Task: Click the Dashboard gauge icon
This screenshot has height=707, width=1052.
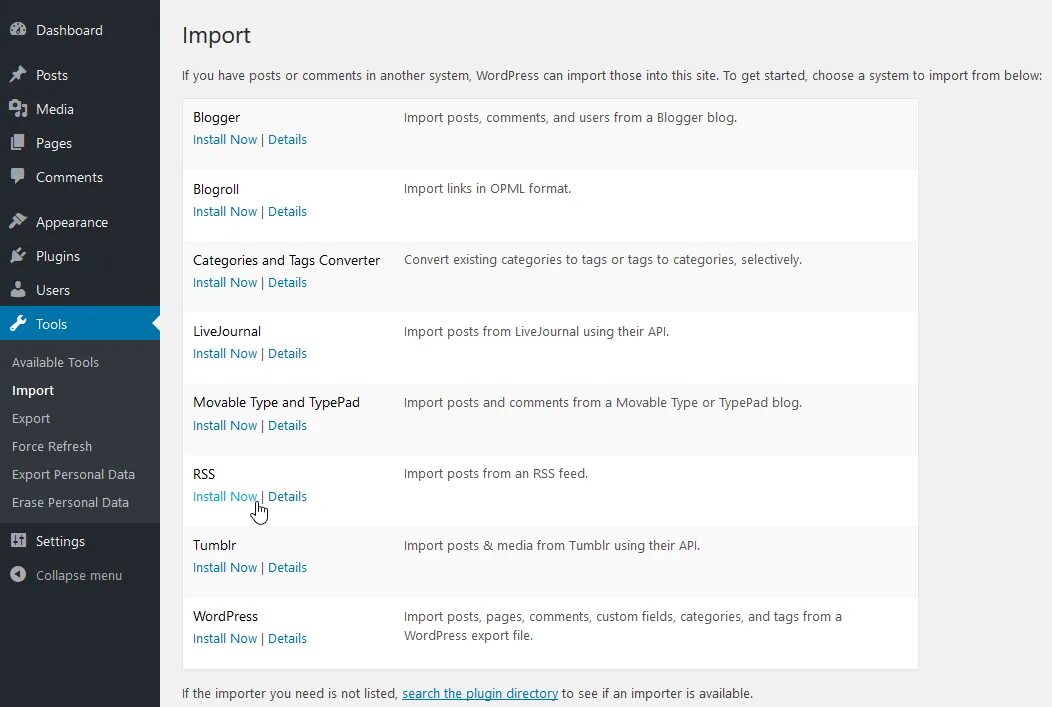Action: [18, 30]
